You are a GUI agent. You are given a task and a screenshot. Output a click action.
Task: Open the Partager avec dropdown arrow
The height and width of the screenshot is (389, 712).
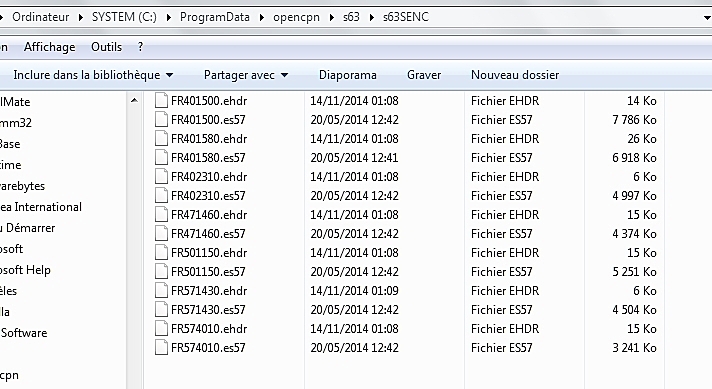[x=285, y=75]
